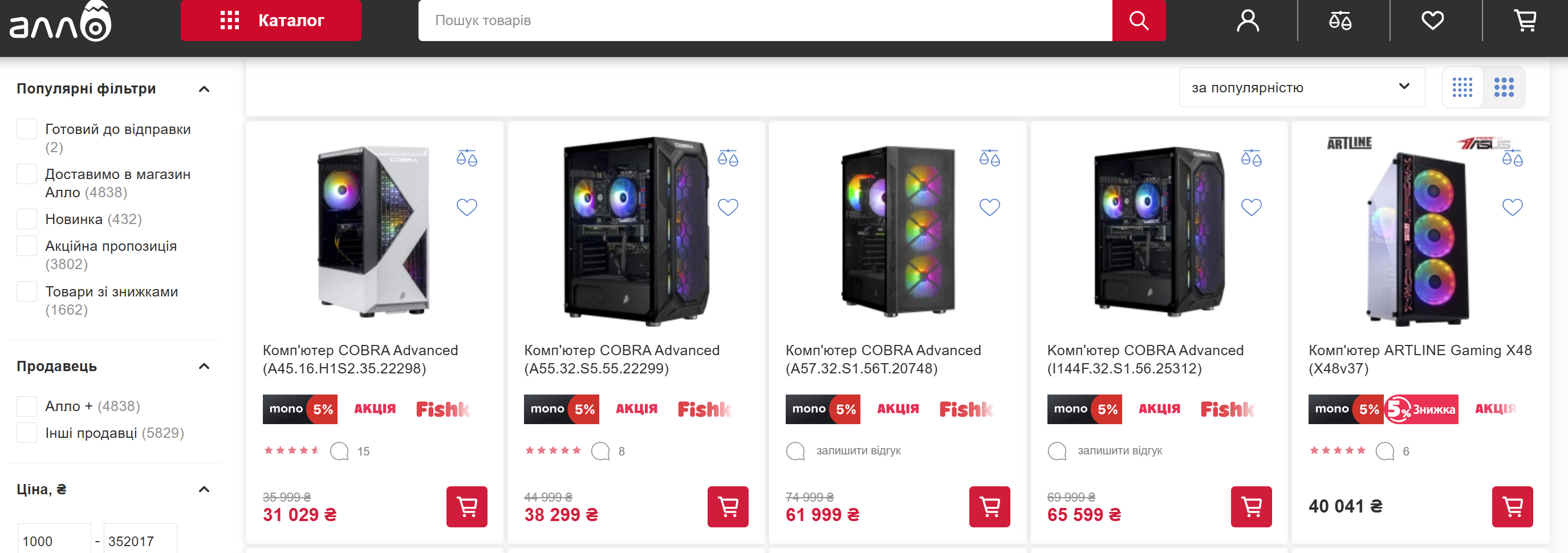Open the "за популярністю" sort dropdown
Image resolution: width=1568 pixels, height=553 pixels.
tap(1301, 87)
